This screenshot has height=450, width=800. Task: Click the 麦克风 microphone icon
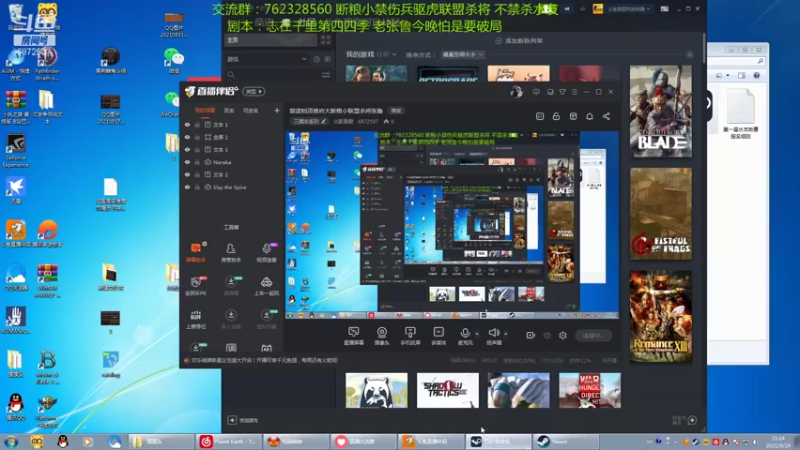click(465, 333)
